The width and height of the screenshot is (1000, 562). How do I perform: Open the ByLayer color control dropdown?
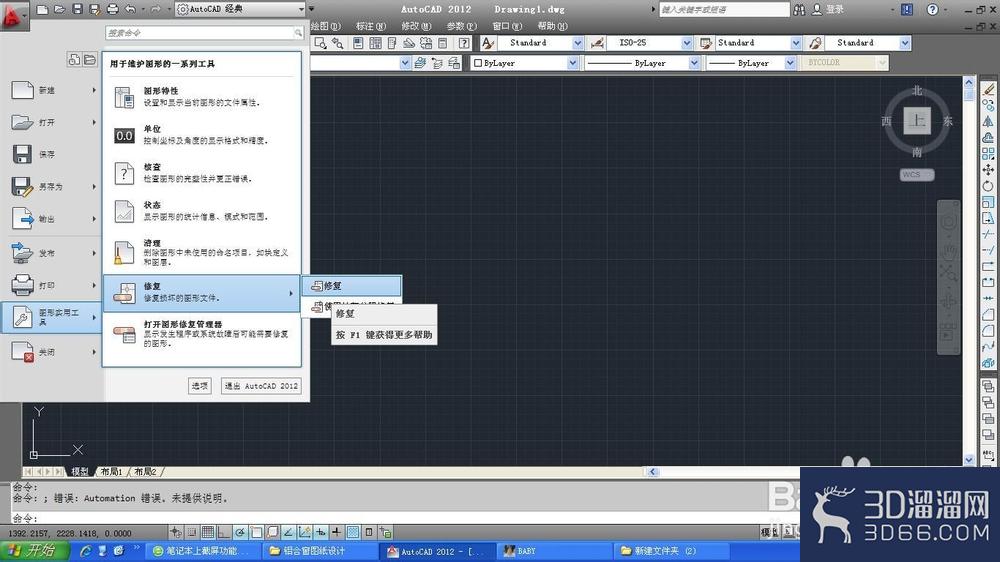click(x=572, y=63)
